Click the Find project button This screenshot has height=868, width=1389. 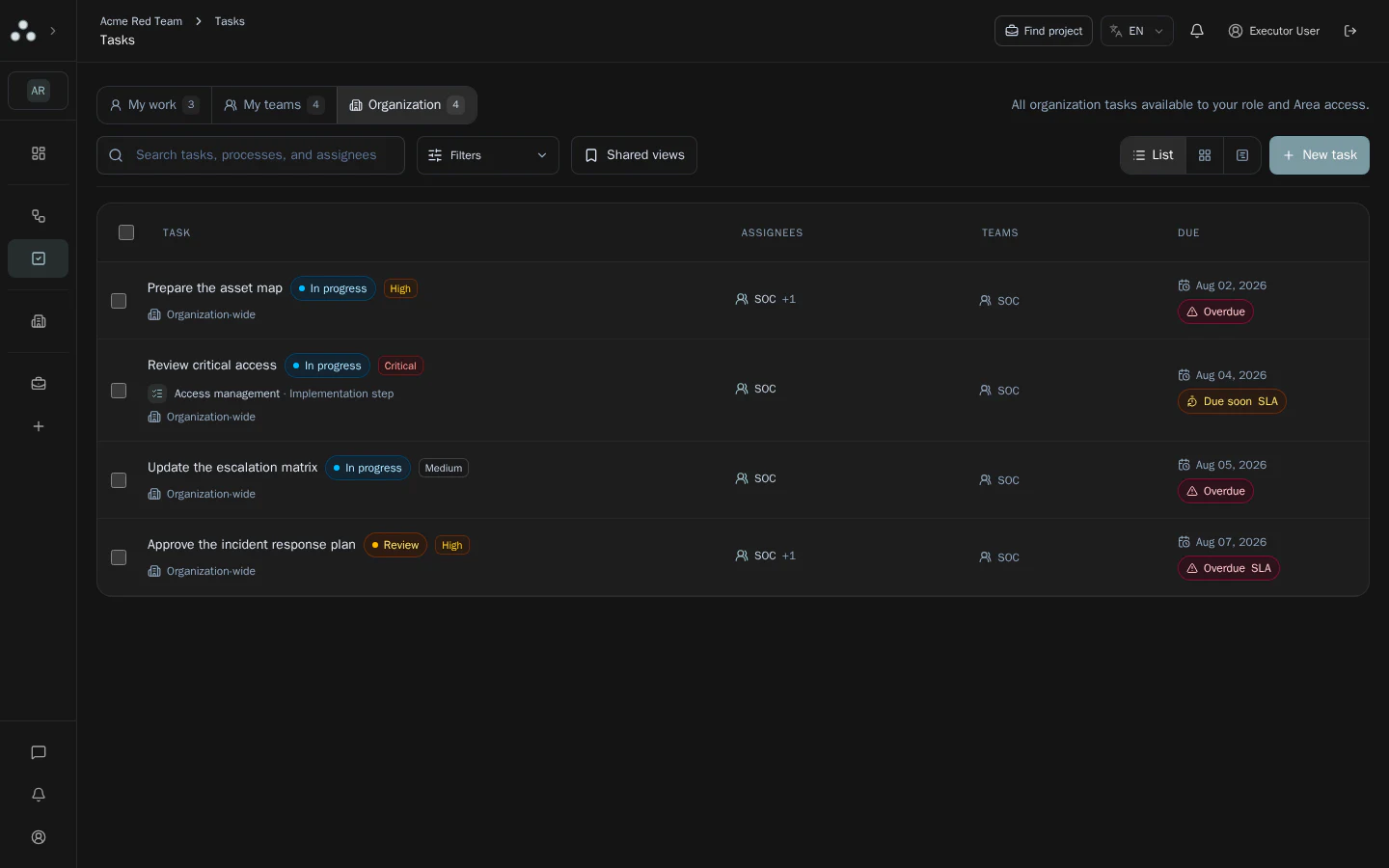coord(1044,31)
